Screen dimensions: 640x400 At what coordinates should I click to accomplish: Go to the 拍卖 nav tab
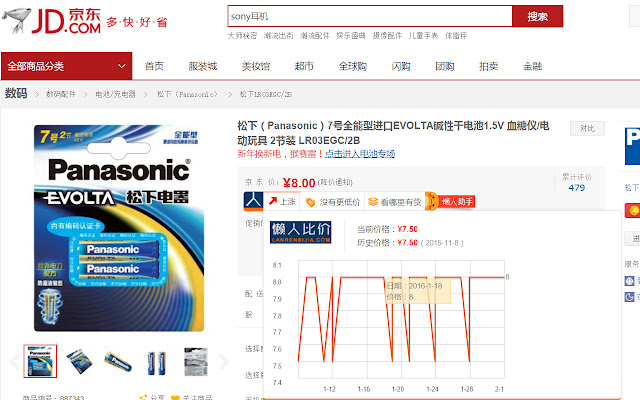tap(489, 66)
